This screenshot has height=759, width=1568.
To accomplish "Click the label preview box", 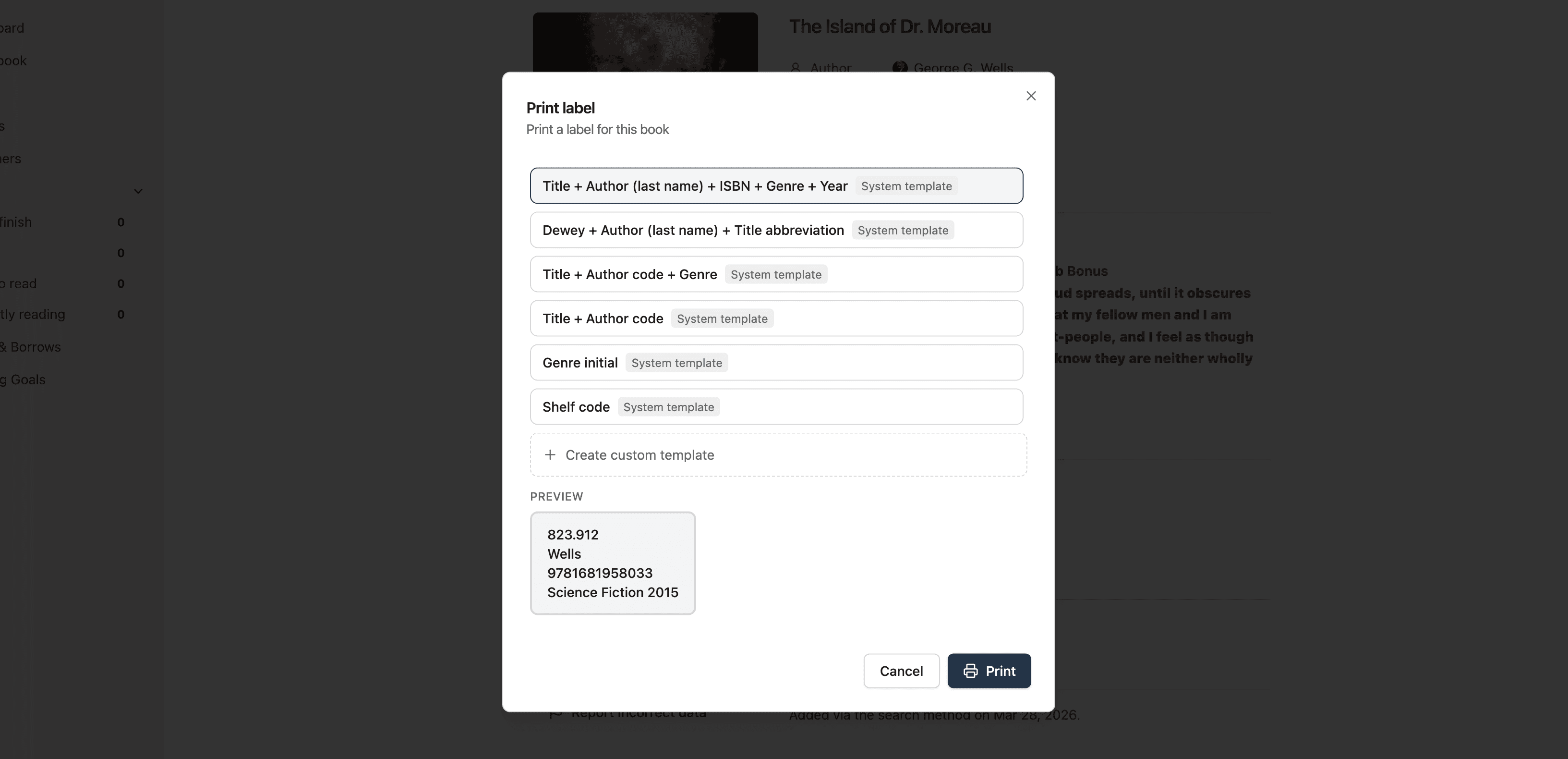I will click(612, 563).
